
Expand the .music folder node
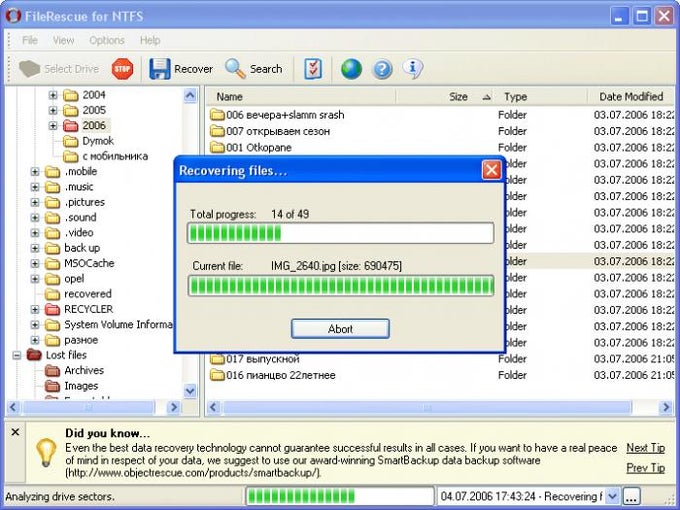pos(35,187)
